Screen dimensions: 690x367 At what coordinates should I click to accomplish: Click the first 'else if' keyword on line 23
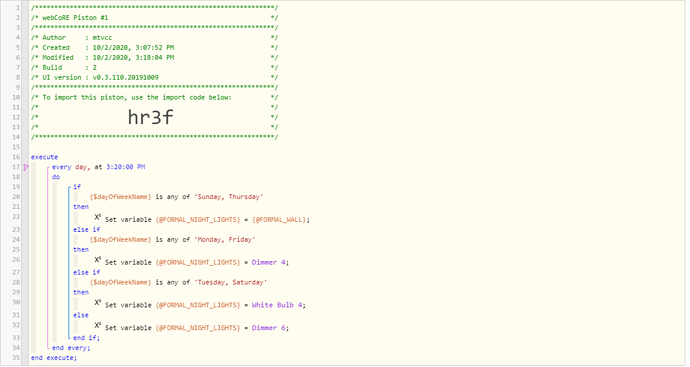tap(87, 229)
